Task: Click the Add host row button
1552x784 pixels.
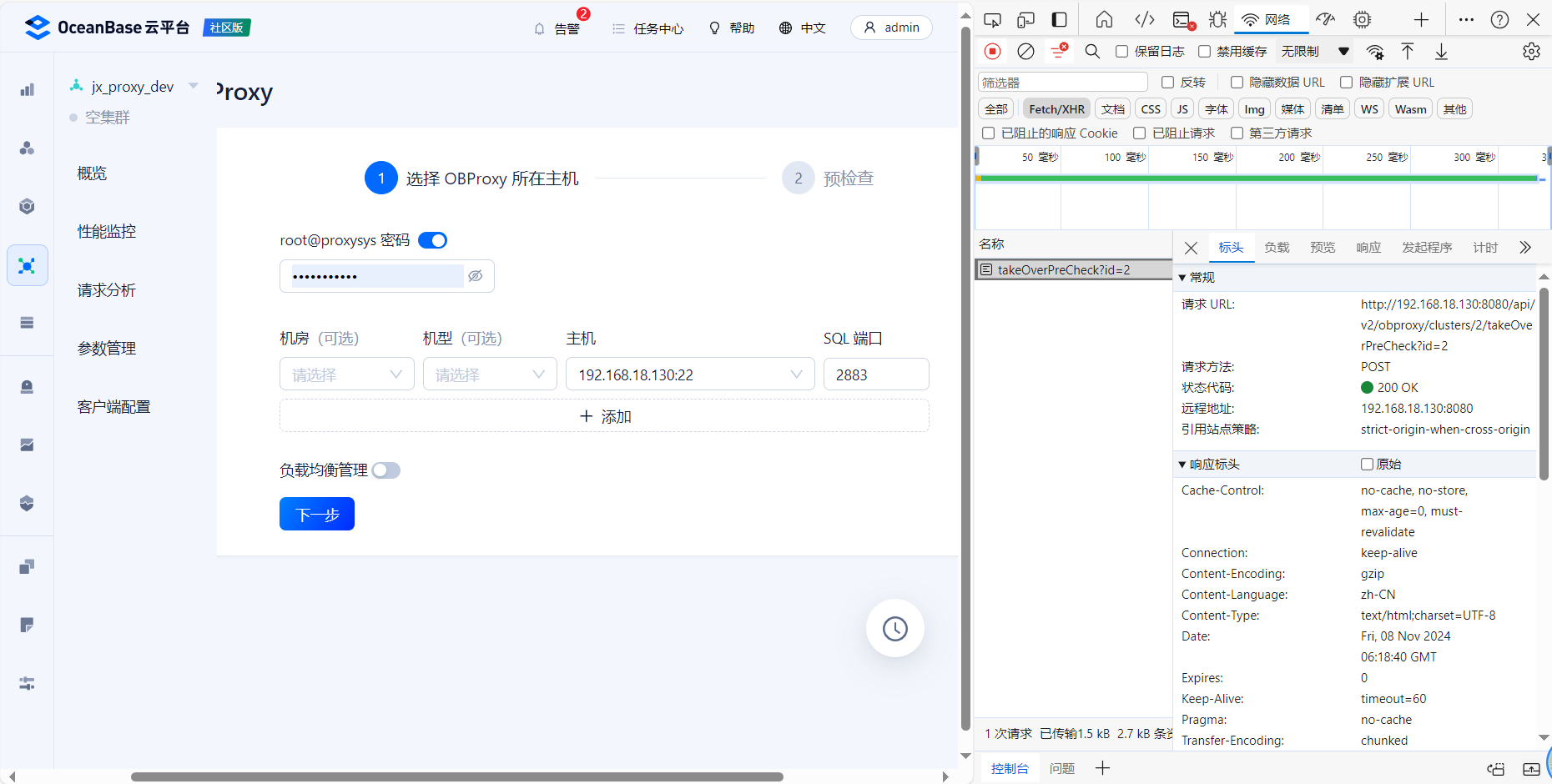Action: pos(604,416)
